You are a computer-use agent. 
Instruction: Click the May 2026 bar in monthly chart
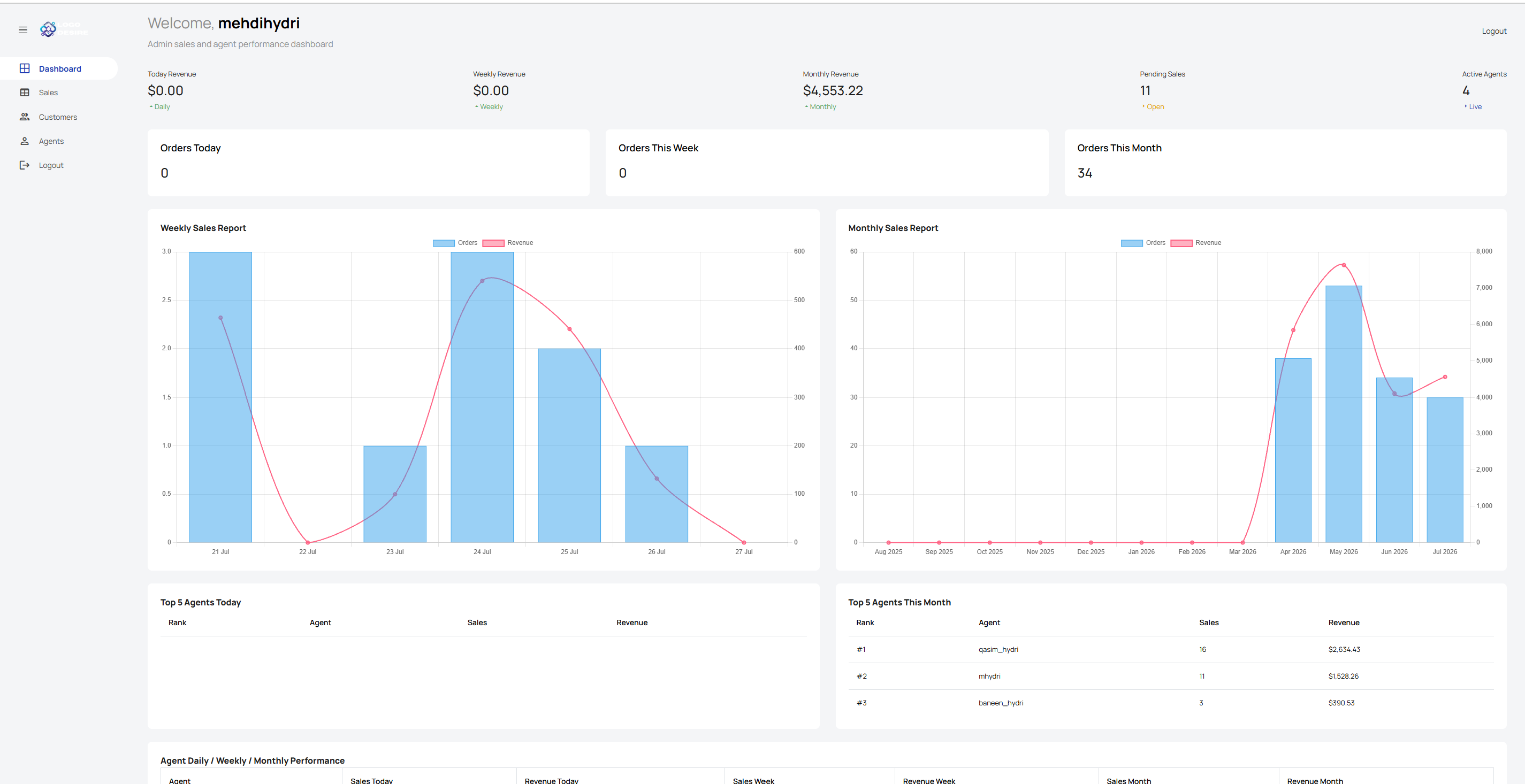coord(1344,414)
